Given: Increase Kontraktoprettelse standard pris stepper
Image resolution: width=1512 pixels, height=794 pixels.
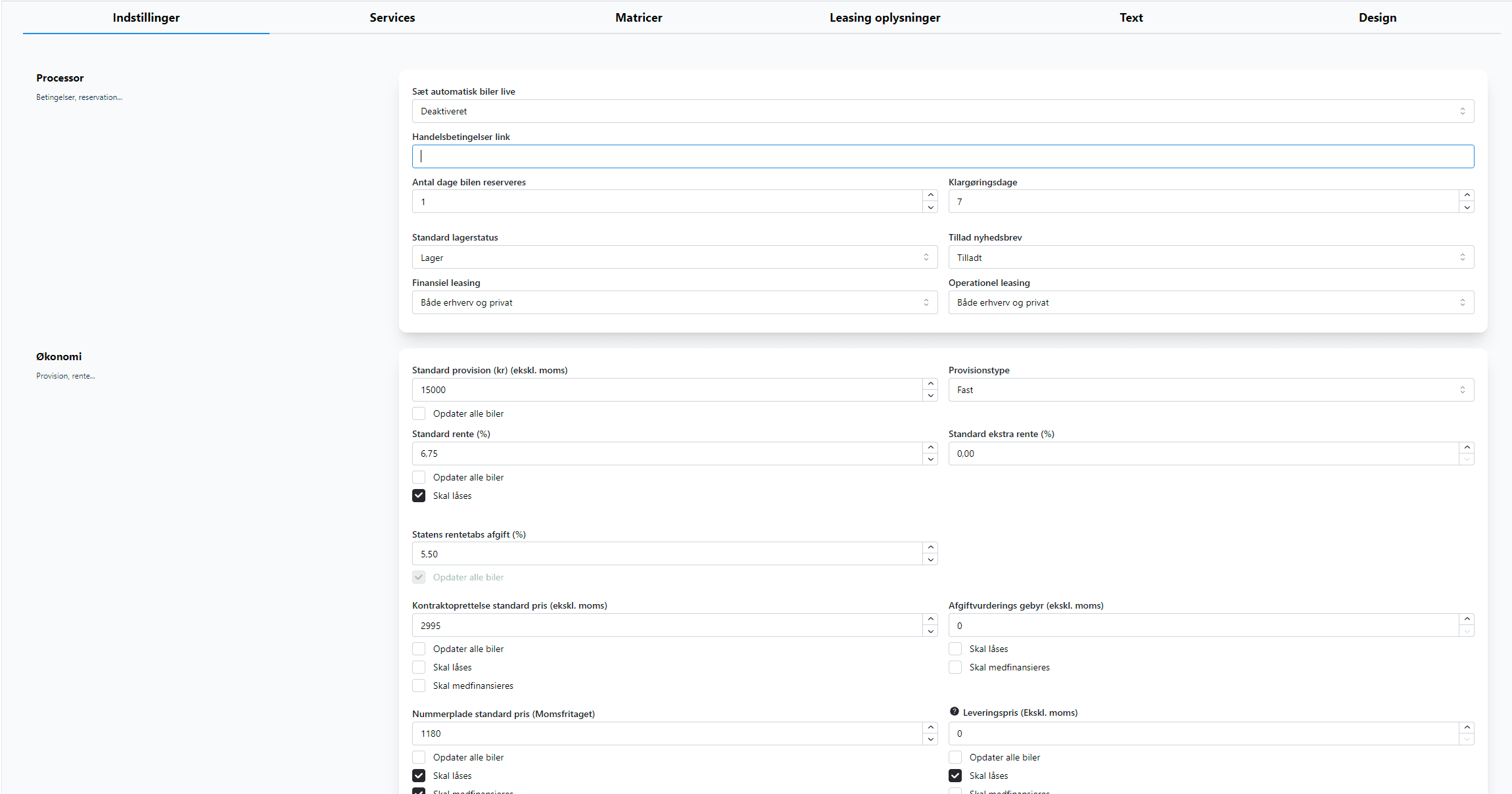Looking at the screenshot, I should pyautogui.click(x=930, y=619).
